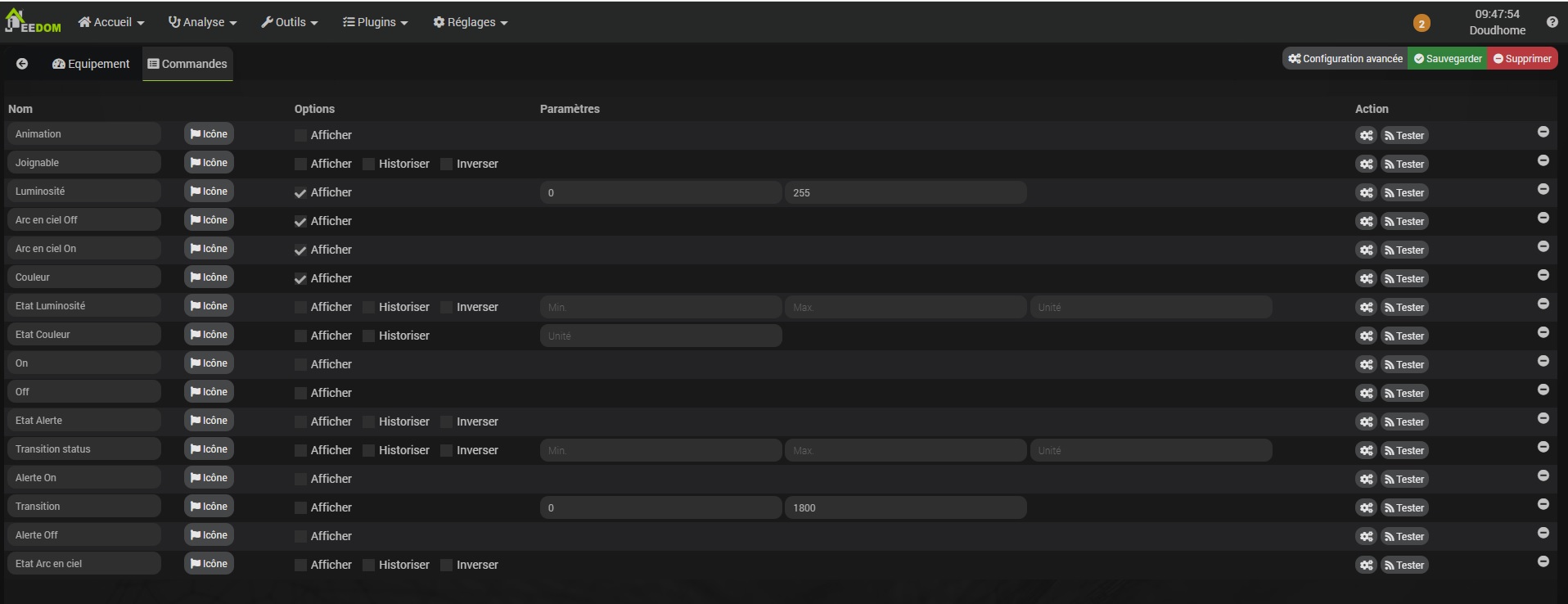The height and width of the screenshot is (604, 1568).
Task: Choose an icon for the Luminosité command
Action: tap(209, 192)
